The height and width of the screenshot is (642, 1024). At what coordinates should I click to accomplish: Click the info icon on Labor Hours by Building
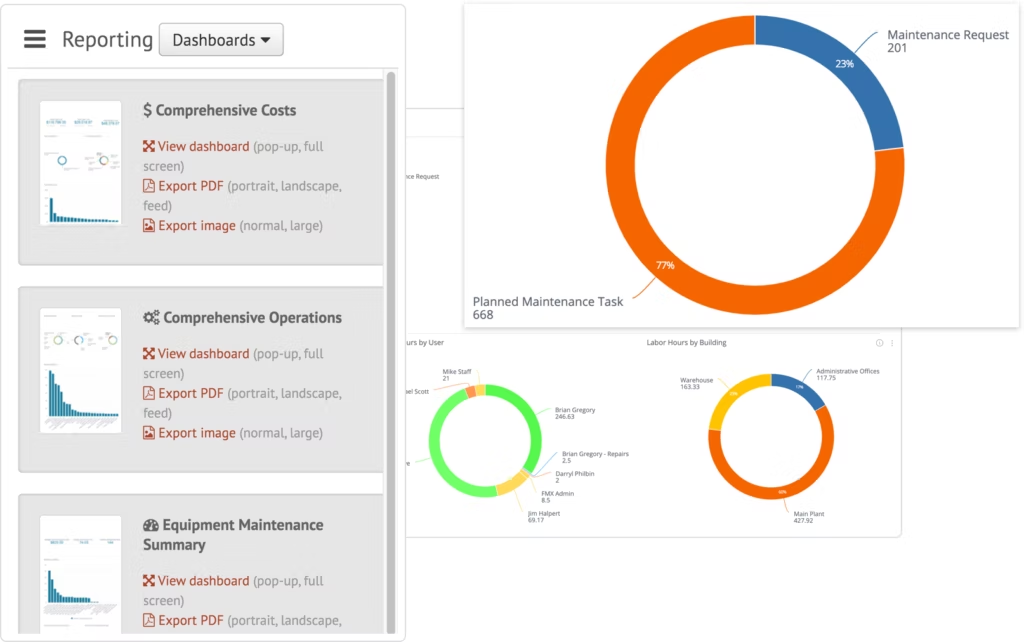pos(880,343)
